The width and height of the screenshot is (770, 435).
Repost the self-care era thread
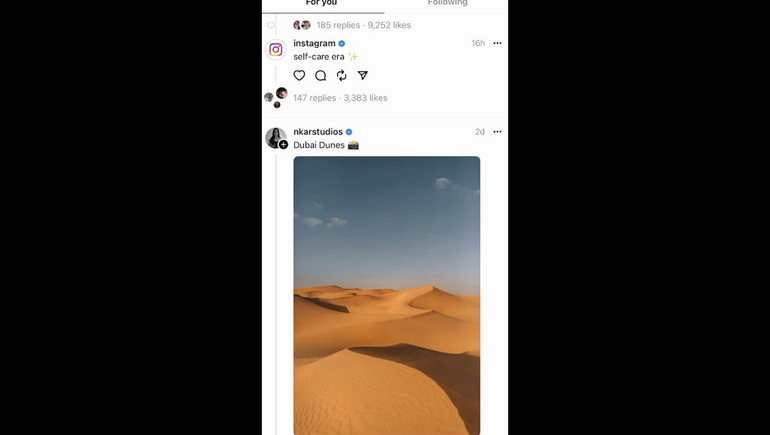(x=342, y=75)
